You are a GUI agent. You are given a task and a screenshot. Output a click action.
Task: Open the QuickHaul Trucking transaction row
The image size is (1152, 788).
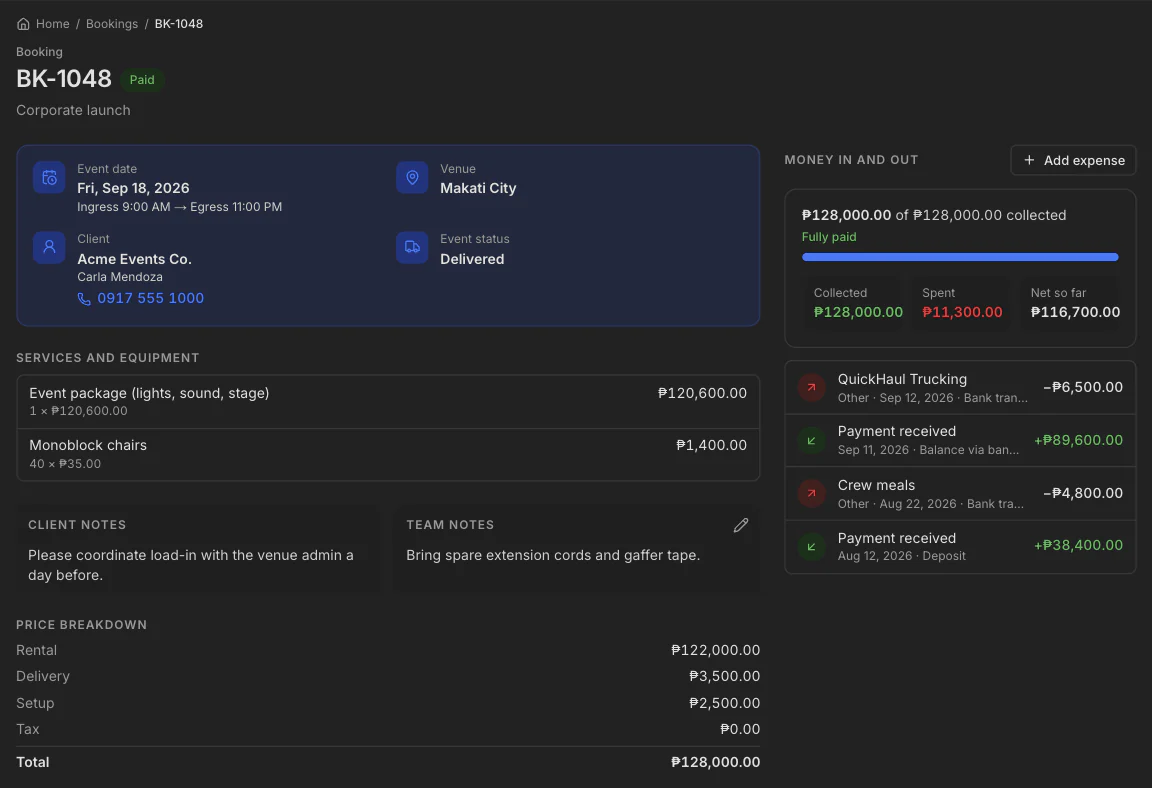[960, 388]
